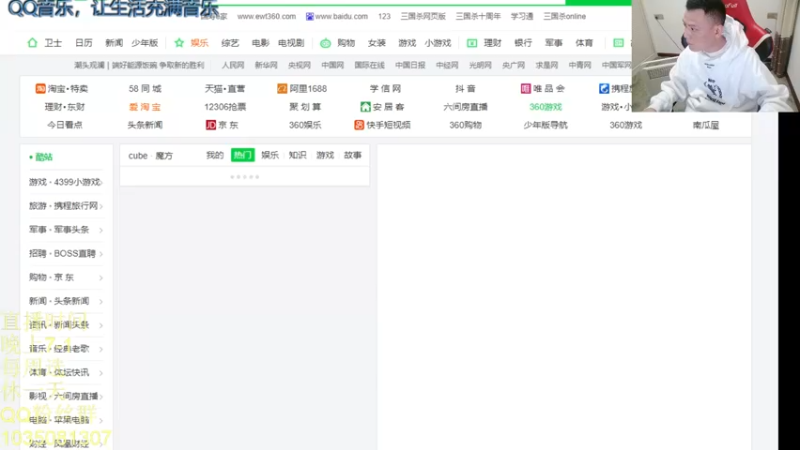Open the 360购物 link
This screenshot has width=800, height=450.
(465, 125)
